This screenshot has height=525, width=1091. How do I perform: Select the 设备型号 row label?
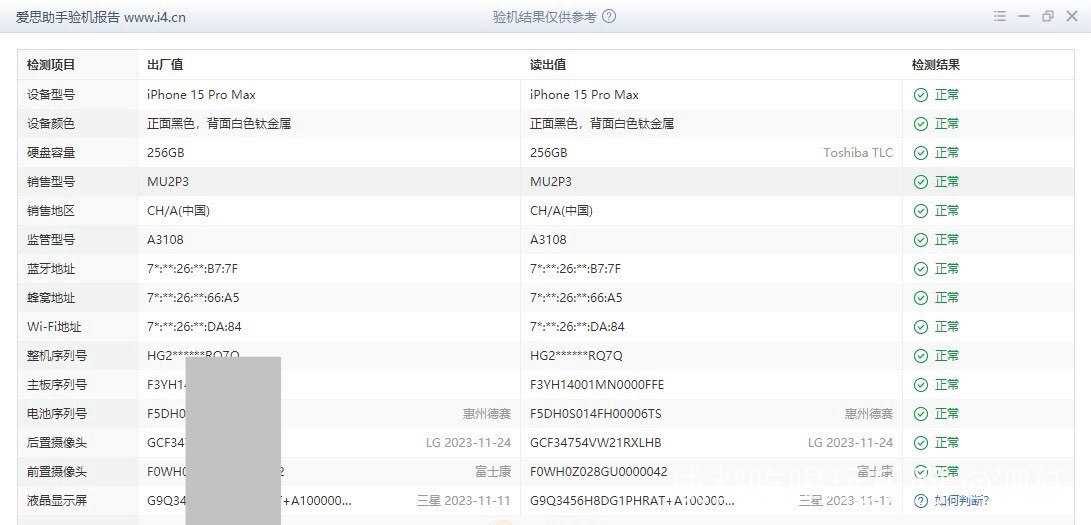[x=51, y=95]
